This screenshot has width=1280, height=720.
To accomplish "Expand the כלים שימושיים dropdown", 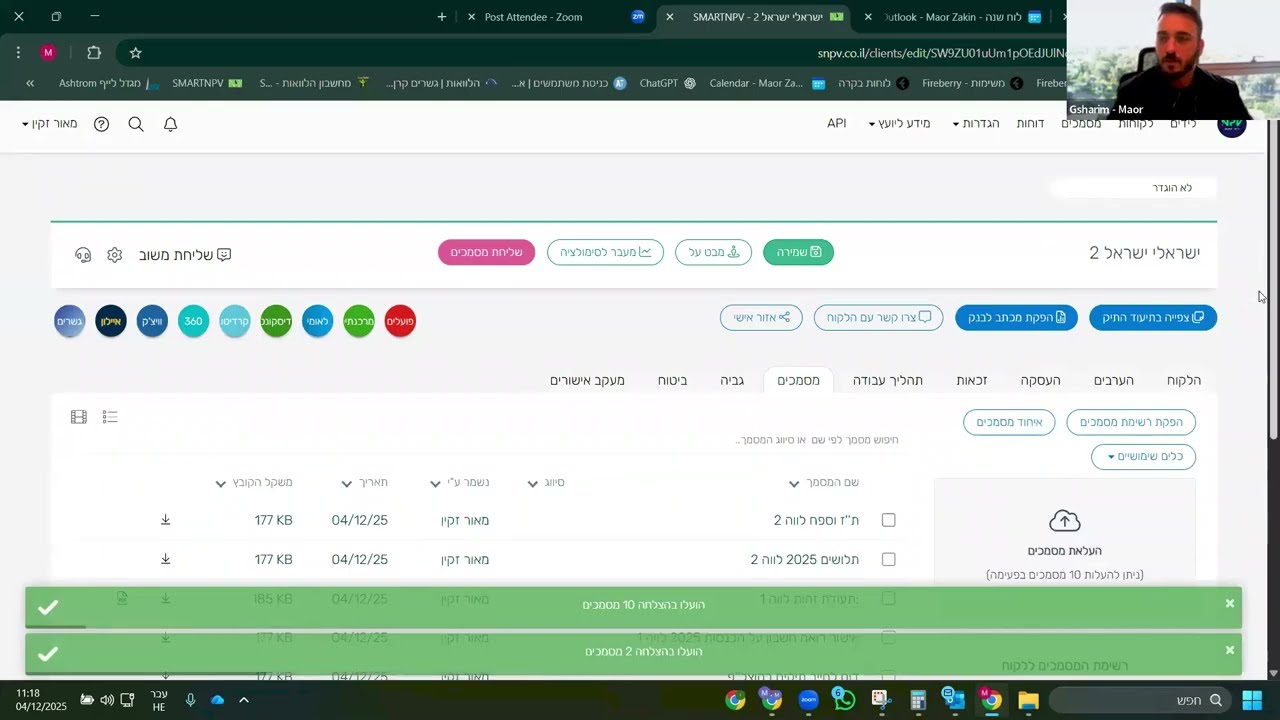I will click(1143, 457).
